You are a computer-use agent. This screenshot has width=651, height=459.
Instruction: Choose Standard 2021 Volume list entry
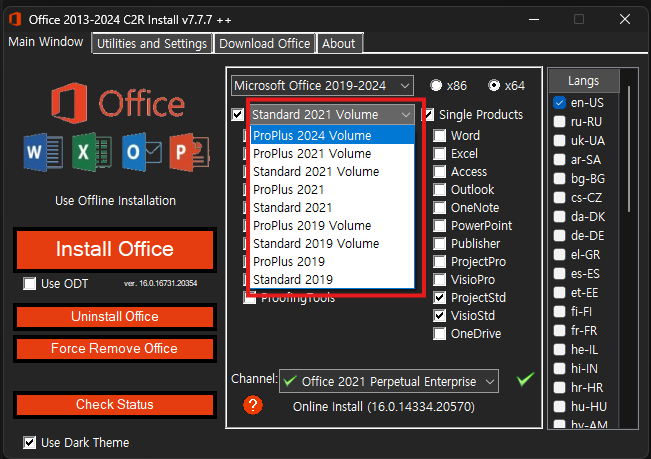pyautogui.click(x=333, y=172)
